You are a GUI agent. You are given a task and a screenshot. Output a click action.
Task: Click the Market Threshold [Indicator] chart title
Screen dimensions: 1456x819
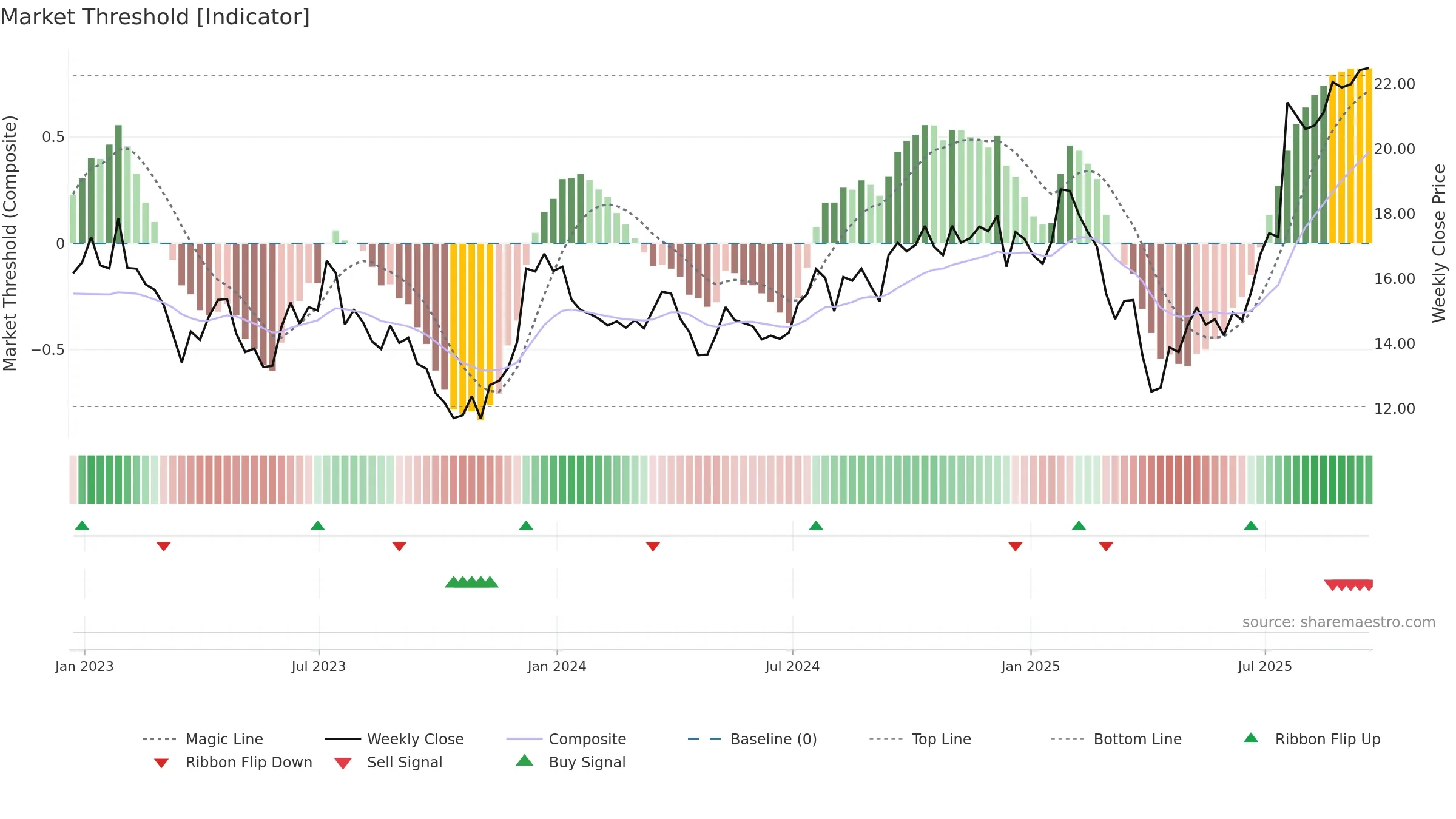tap(155, 17)
